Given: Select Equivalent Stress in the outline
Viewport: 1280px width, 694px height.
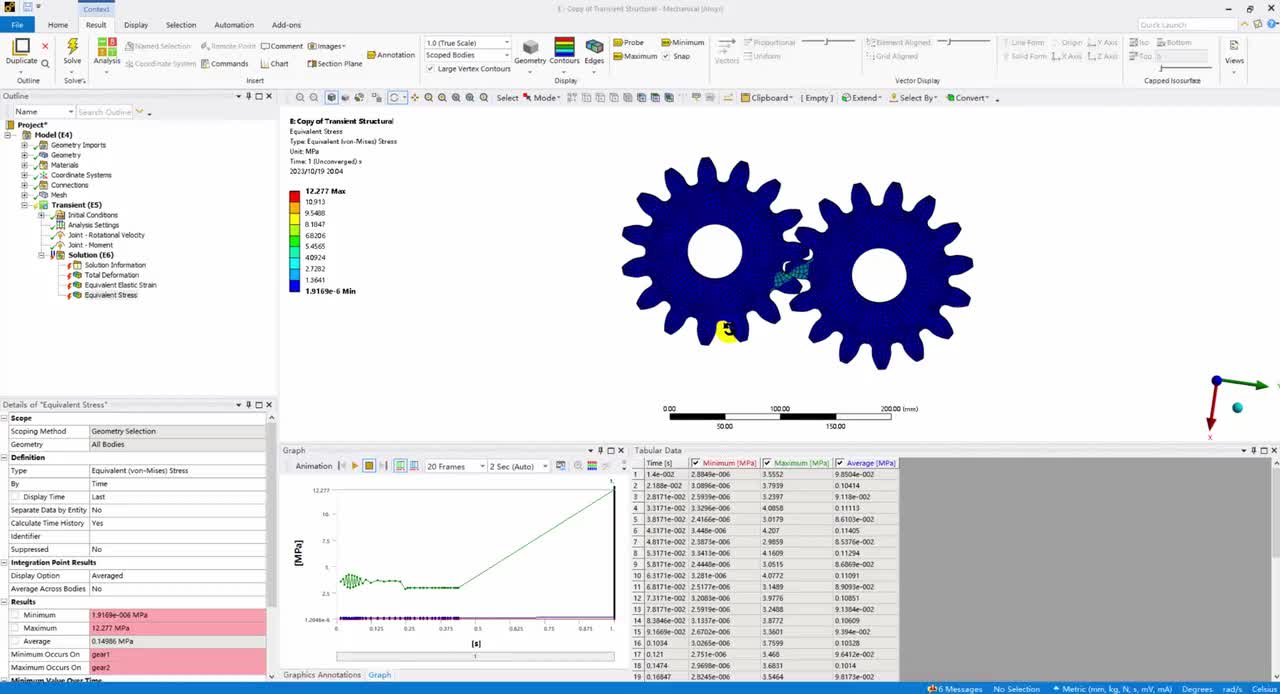Looking at the screenshot, I should [x=111, y=295].
